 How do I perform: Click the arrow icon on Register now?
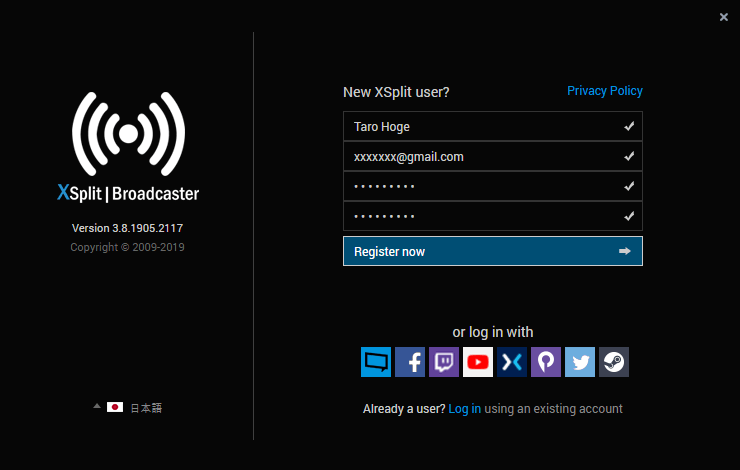point(624,251)
